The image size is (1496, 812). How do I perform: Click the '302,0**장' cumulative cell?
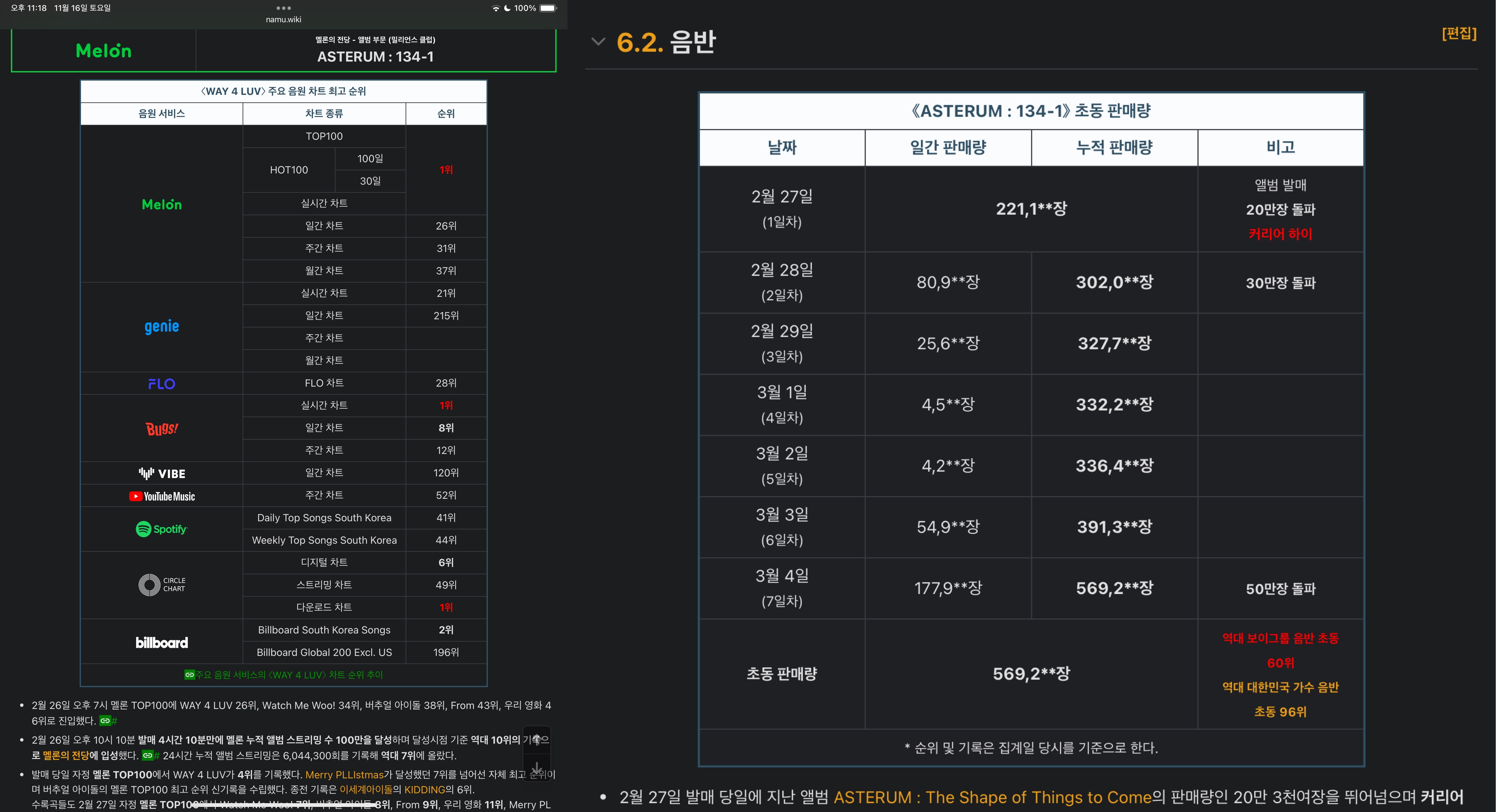click(x=1115, y=282)
